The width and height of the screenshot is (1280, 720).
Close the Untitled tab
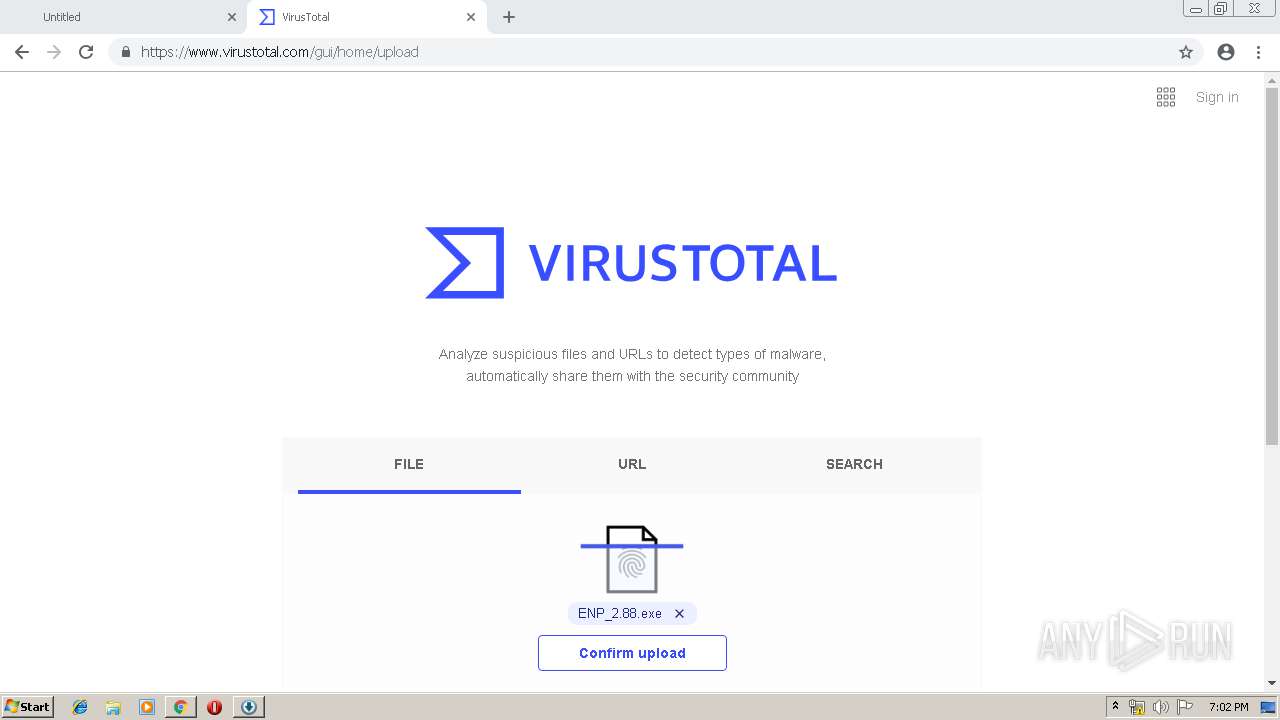tap(232, 17)
